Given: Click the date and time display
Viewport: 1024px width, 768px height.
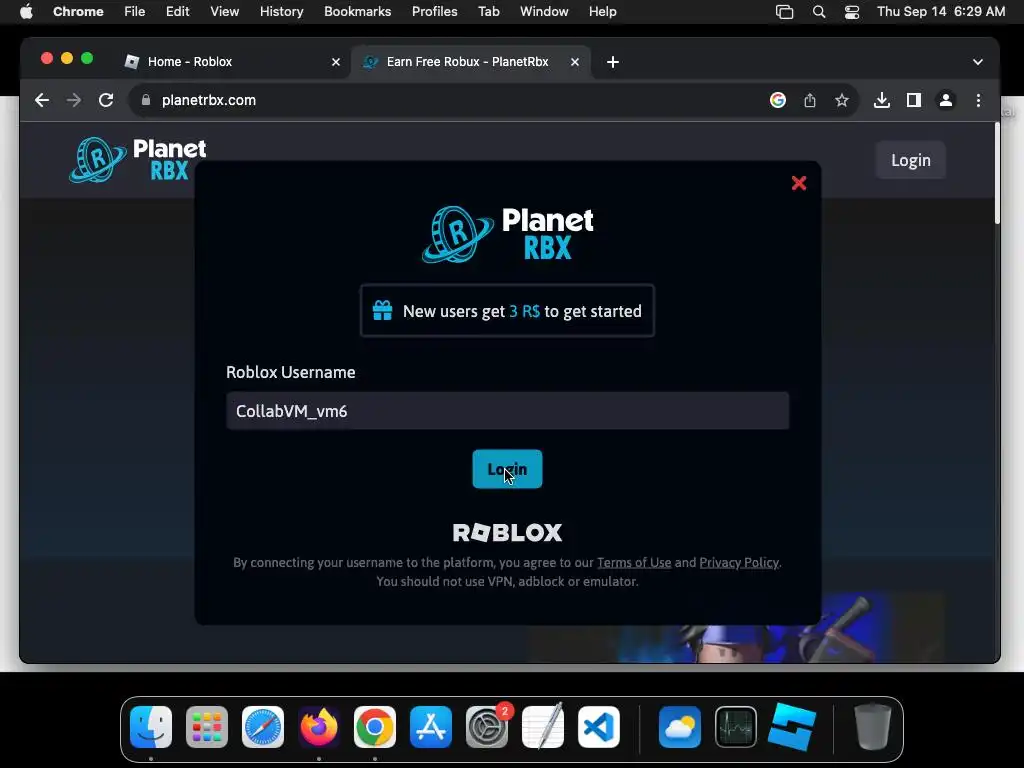Looking at the screenshot, I should click(941, 12).
